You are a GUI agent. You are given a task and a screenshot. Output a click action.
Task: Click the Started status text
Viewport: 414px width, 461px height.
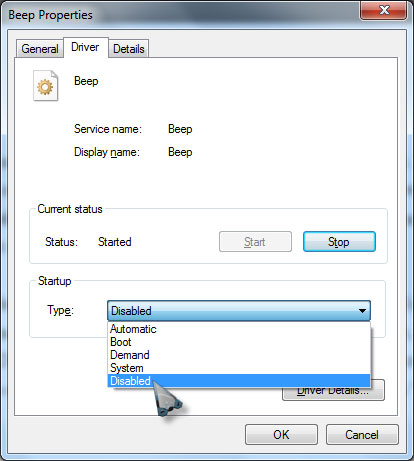tap(115, 242)
